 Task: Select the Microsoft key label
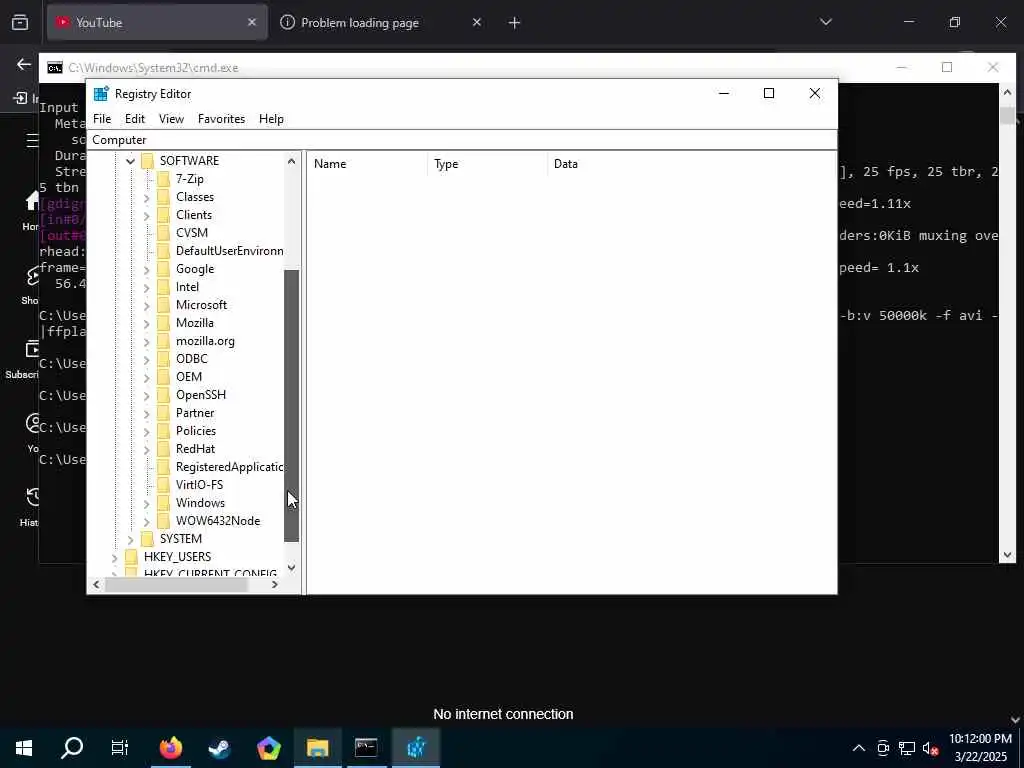[201, 305]
